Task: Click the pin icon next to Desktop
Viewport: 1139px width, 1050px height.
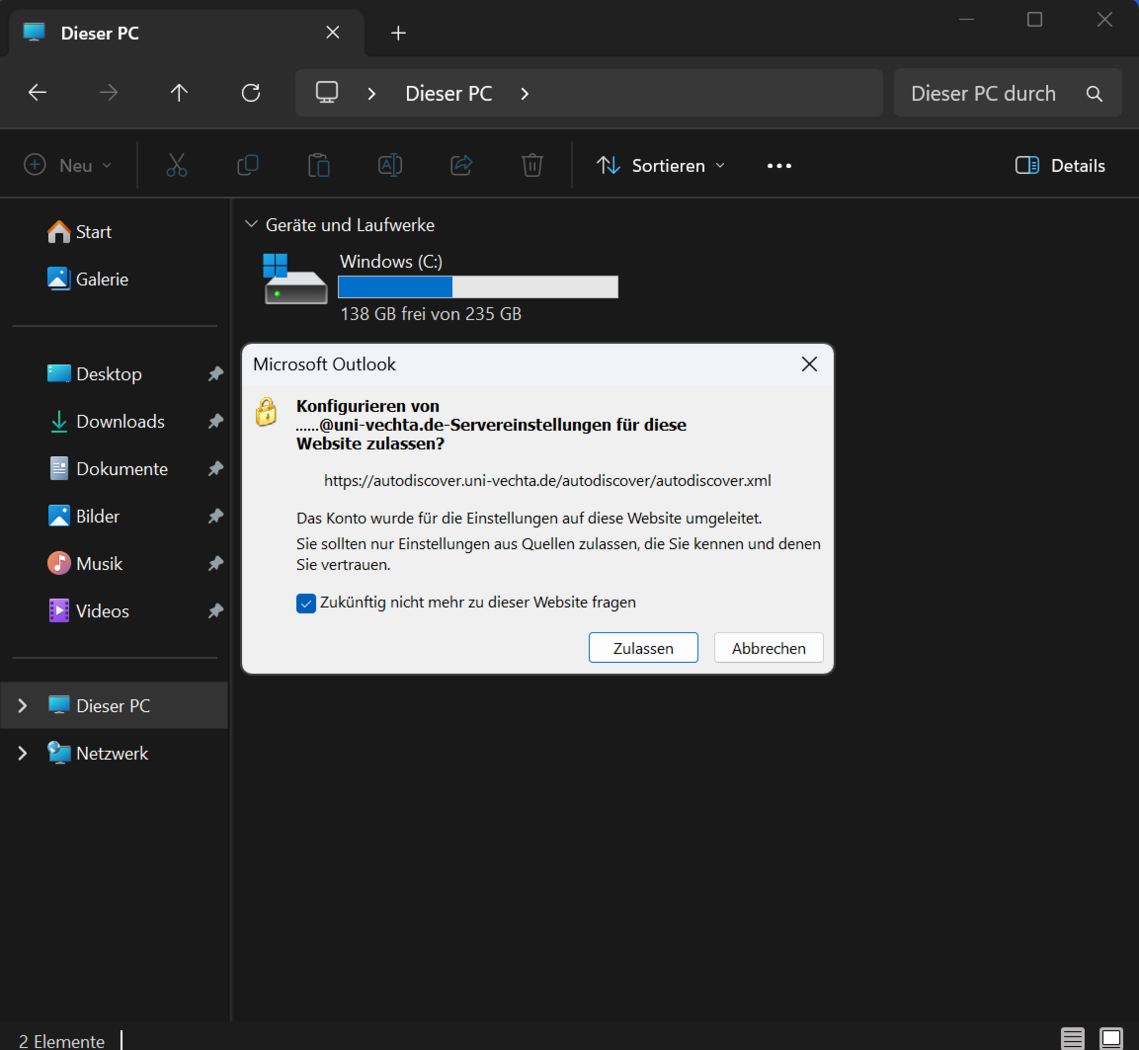Action: 215,373
